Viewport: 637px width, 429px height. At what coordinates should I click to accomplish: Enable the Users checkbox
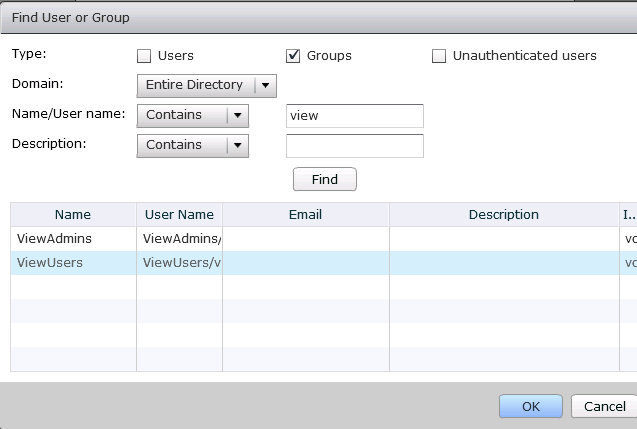tap(144, 56)
